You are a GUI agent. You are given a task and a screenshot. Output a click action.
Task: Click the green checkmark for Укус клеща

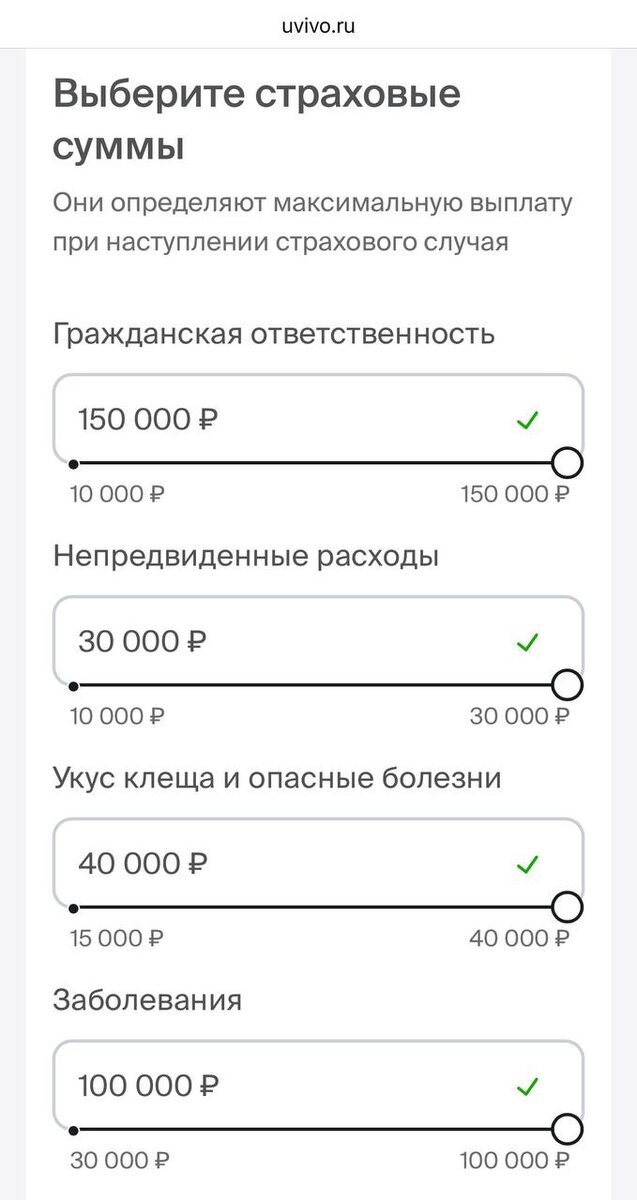point(529,864)
